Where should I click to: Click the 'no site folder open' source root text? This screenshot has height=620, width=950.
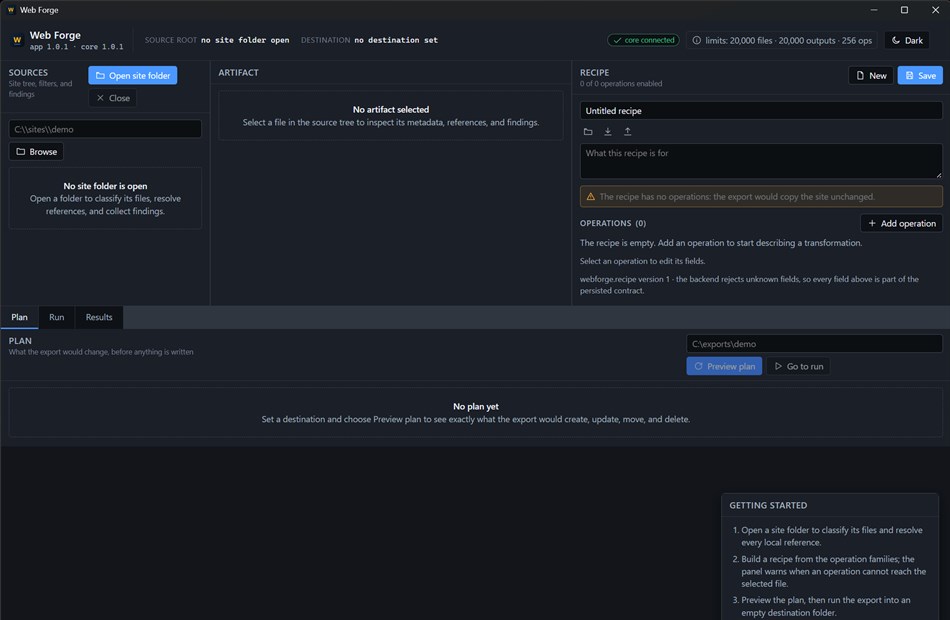click(245, 40)
